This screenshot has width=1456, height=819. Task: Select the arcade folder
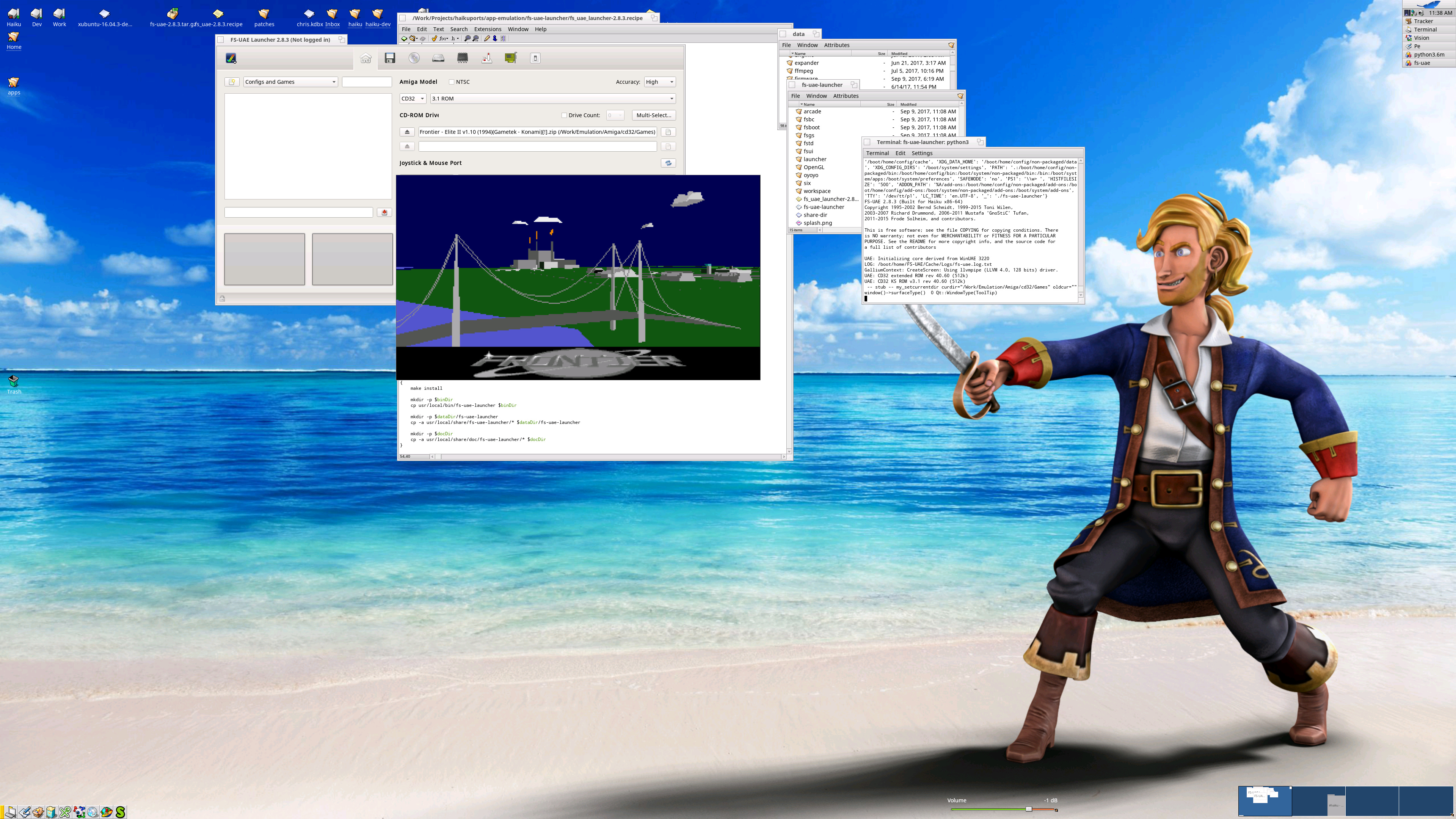[808, 112]
